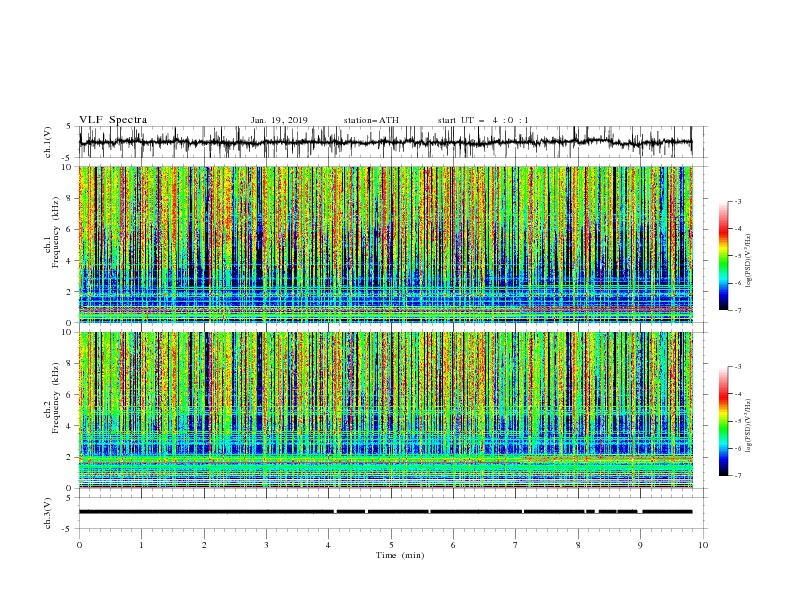
Task: Click the "-7" tick on ch.2 colorbar
Action: coord(738,475)
